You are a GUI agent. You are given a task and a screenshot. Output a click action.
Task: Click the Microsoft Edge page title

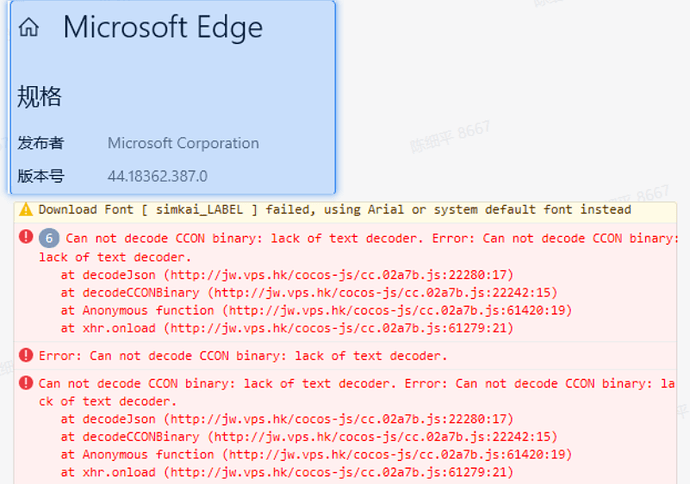163,27
